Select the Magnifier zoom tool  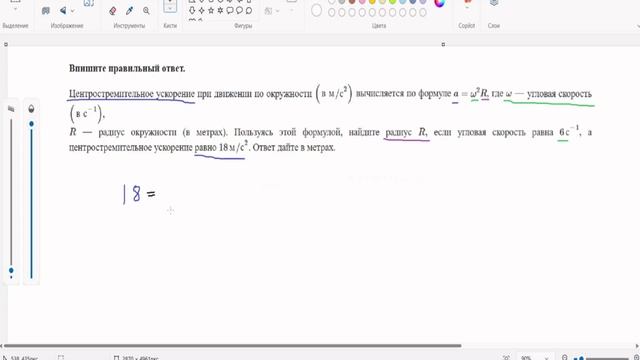[146, 11]
